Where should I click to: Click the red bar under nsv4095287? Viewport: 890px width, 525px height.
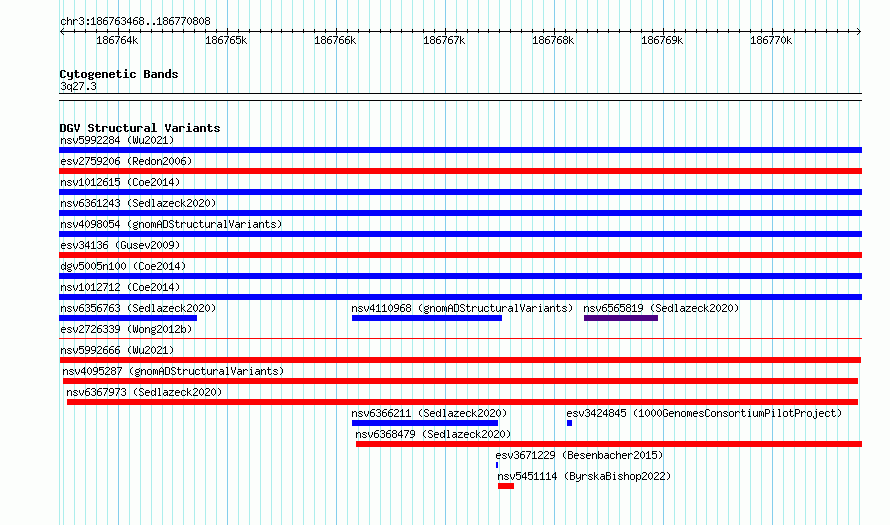point(460,381)
